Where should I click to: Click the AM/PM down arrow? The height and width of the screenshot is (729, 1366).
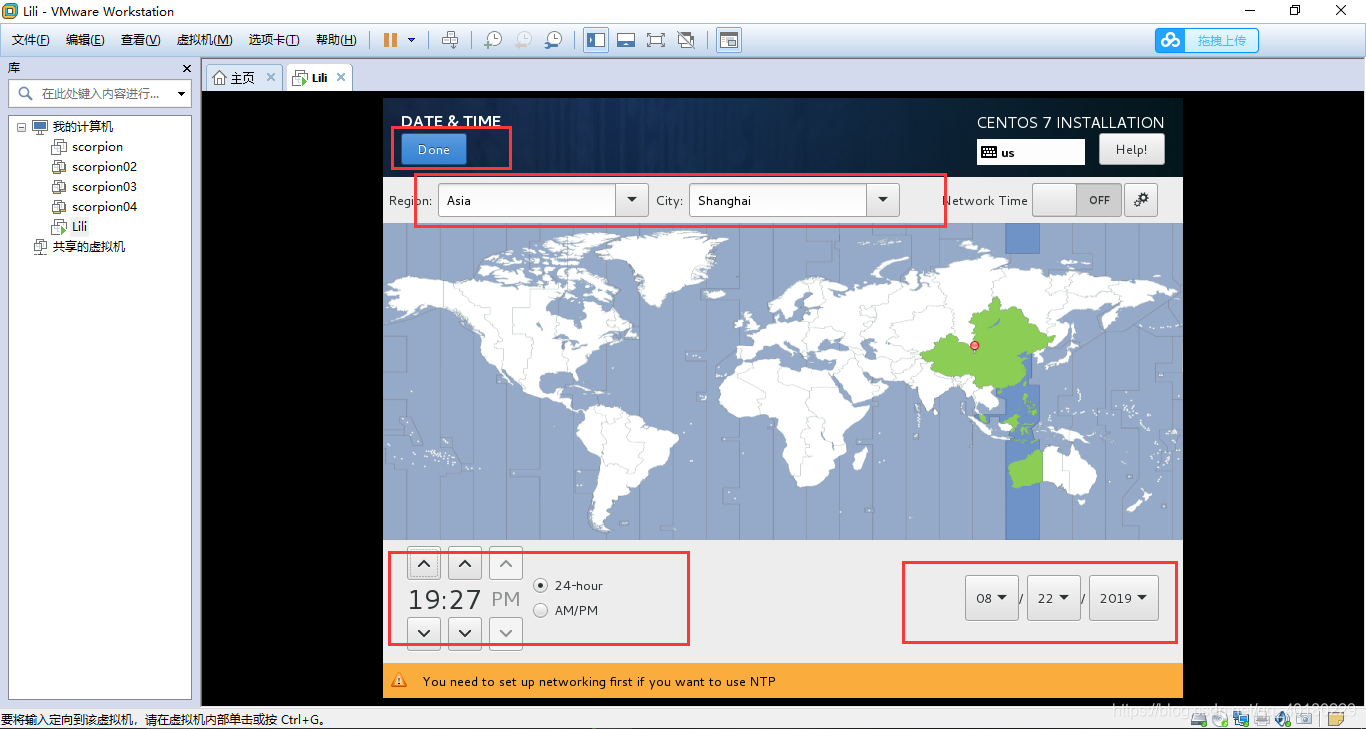tap(506, 632)
